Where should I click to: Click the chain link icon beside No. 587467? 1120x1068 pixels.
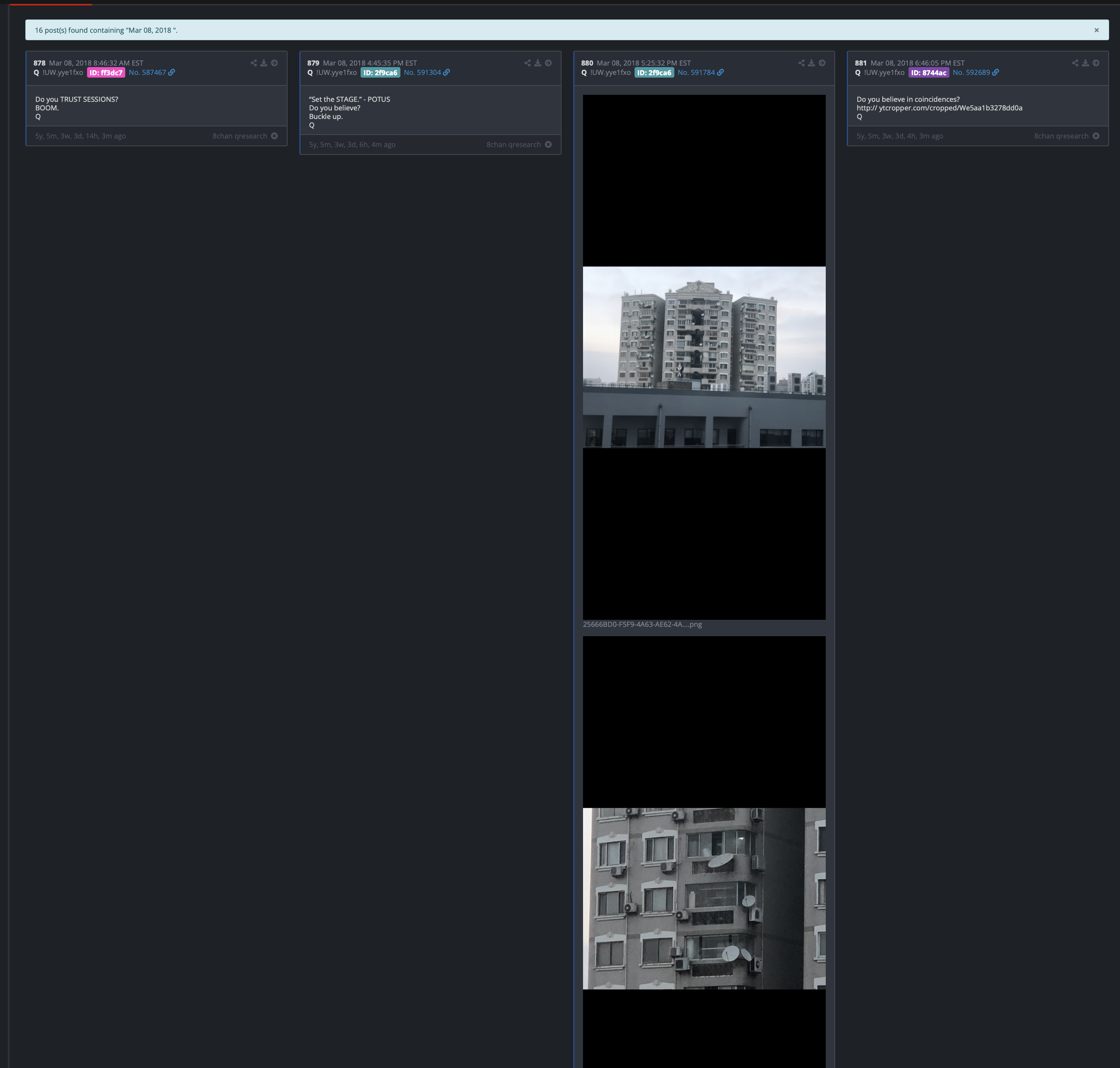pos(171,72)
